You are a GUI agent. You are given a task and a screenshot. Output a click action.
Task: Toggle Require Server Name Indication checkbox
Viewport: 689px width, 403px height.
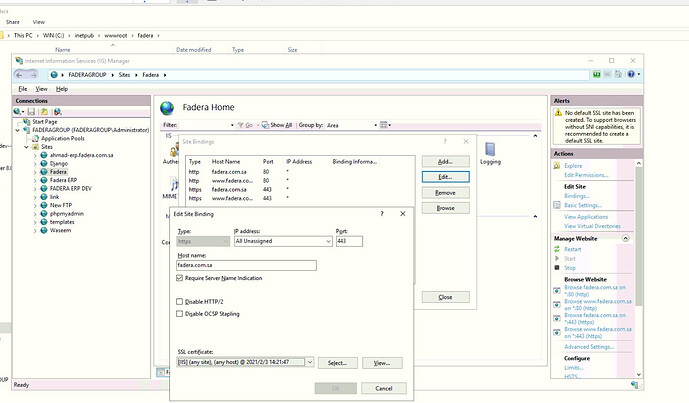[x=179, y=278]
